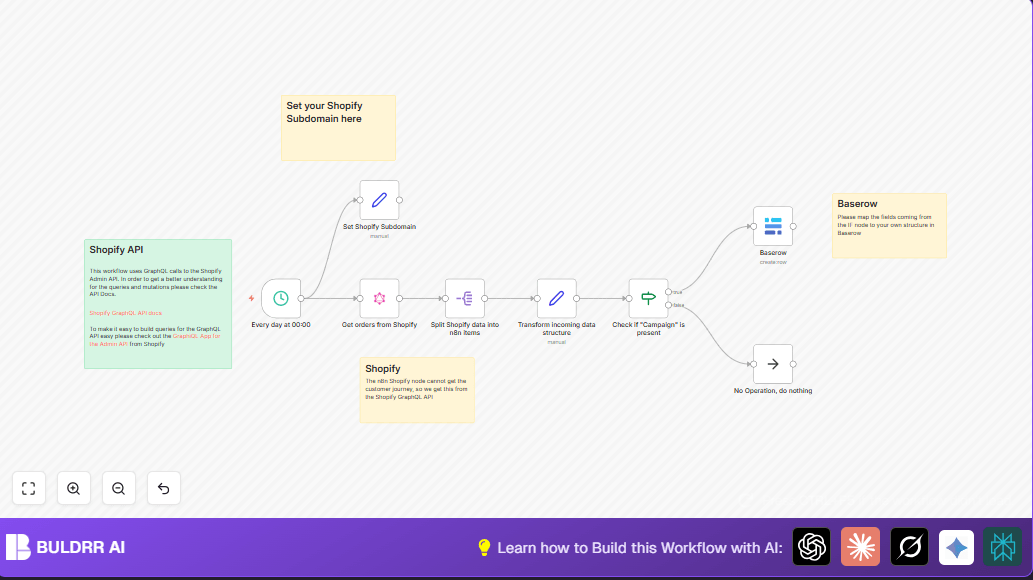Select the 'Split Shopify data into n8n items' node
1033x580 pixels.
[464, 298]
